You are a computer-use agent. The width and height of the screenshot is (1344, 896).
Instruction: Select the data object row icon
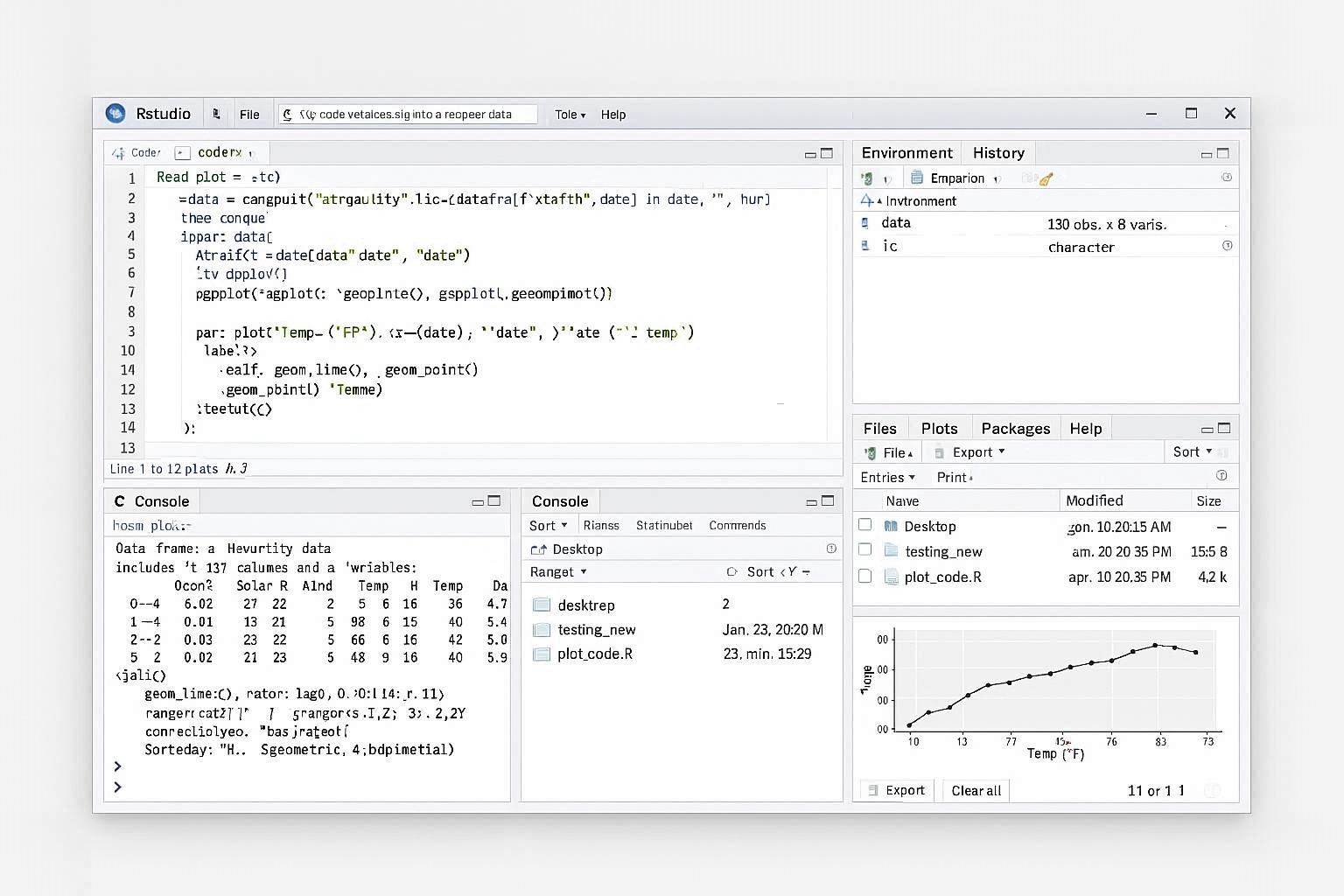(x=865, y=223)
